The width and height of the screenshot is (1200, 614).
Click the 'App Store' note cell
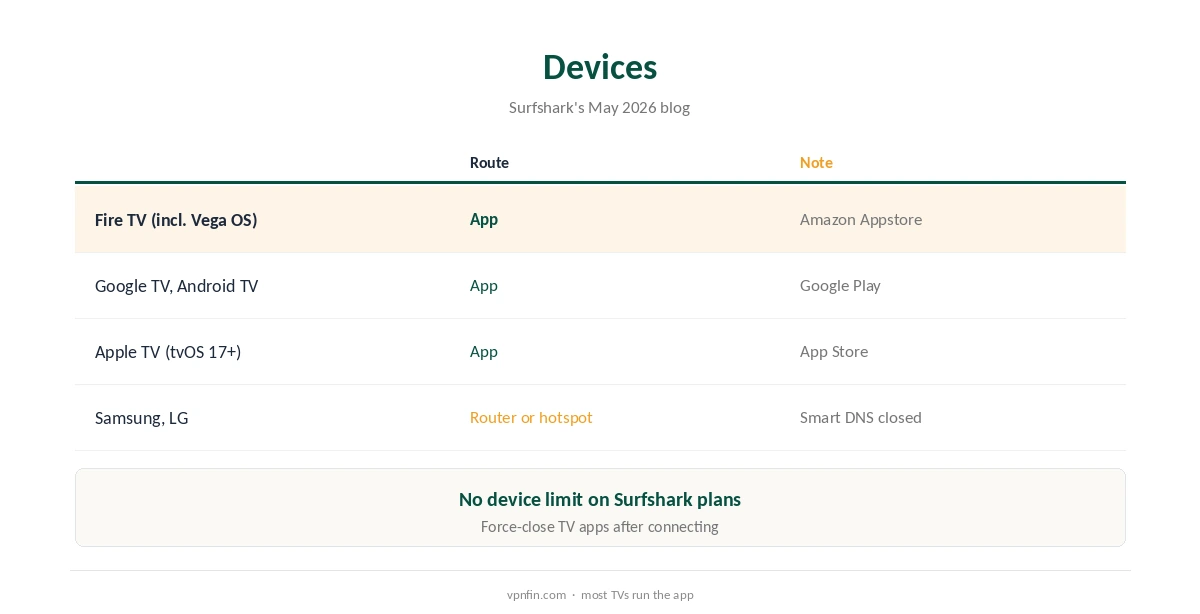click(x=834, y=351)
